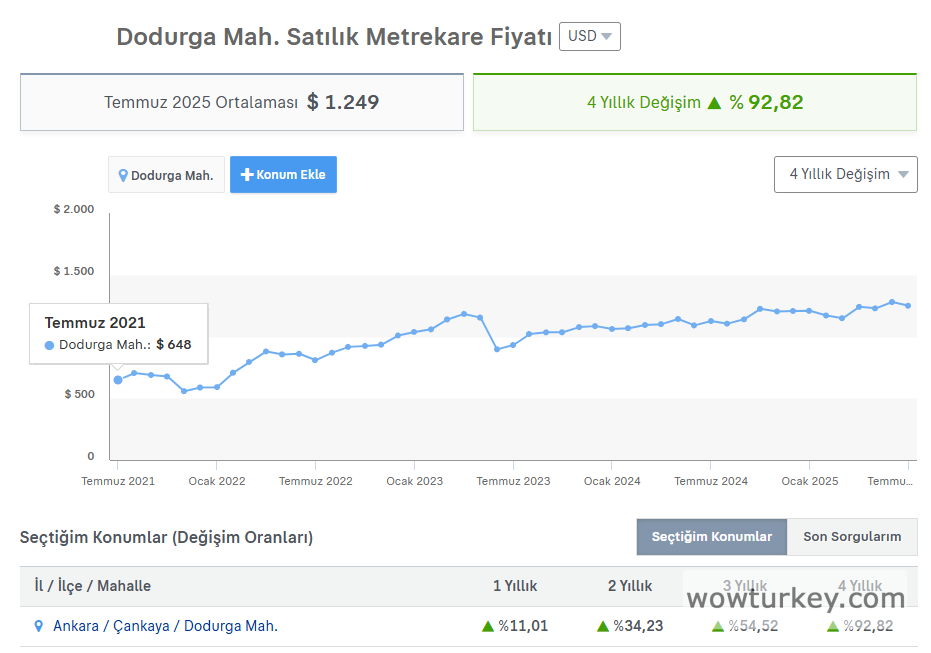The width and height of the screenshot is (931, 653).
Task: Click the green arrow next to %34,23
Action: 603,626
